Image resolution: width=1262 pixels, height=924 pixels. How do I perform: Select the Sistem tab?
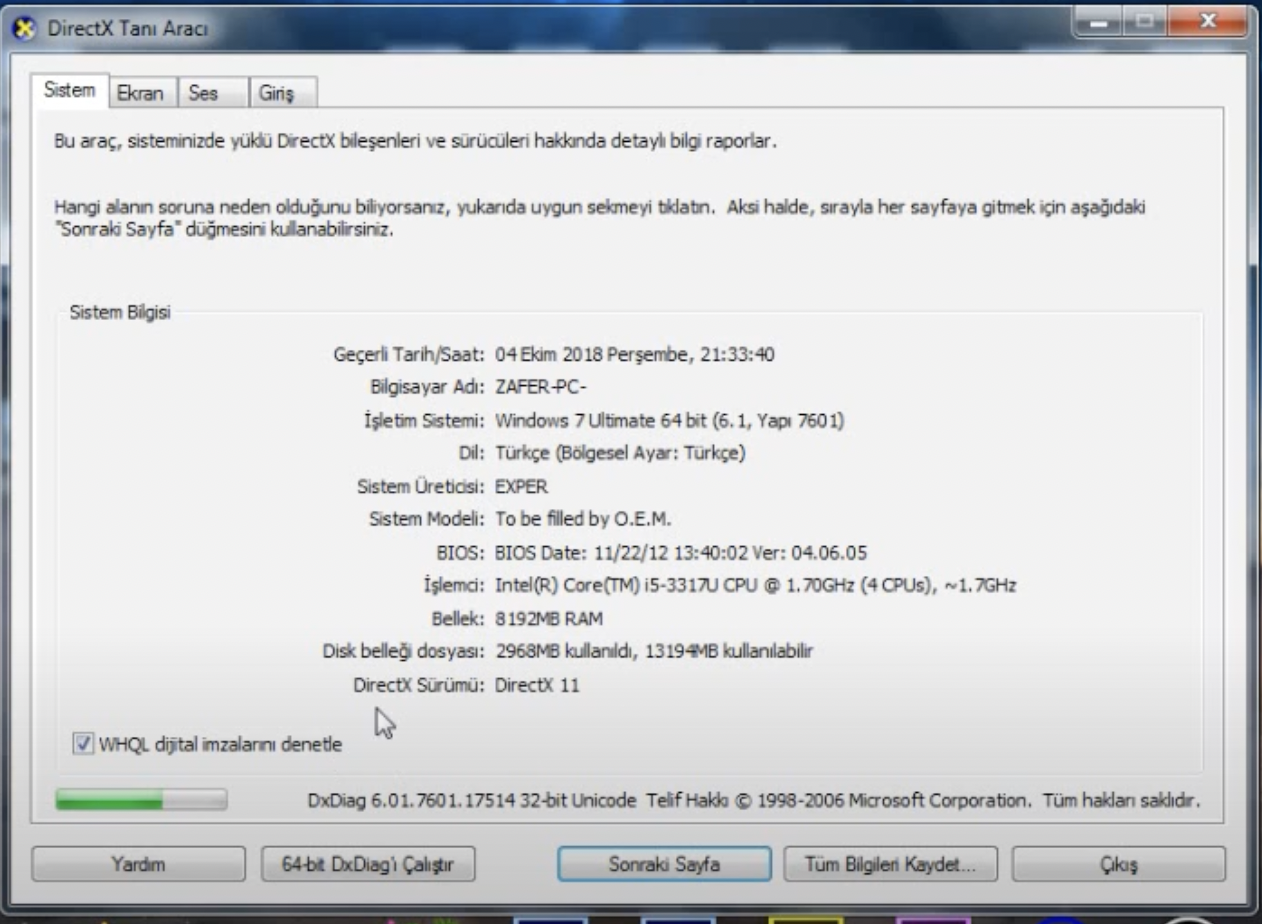point(70,90)
